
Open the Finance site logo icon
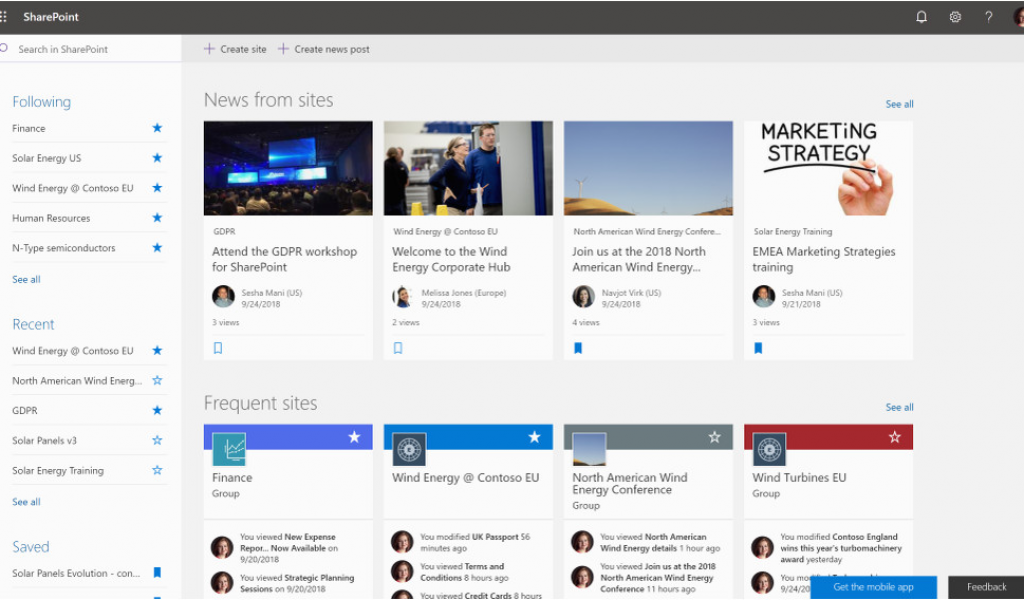point(229,449)
